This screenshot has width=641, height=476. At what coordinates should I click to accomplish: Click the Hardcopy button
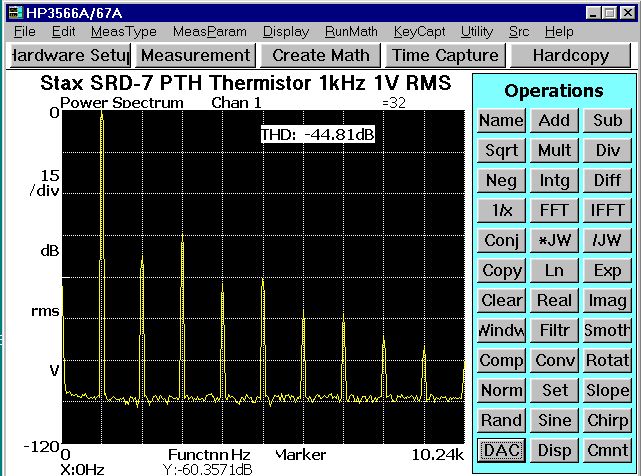571,56
